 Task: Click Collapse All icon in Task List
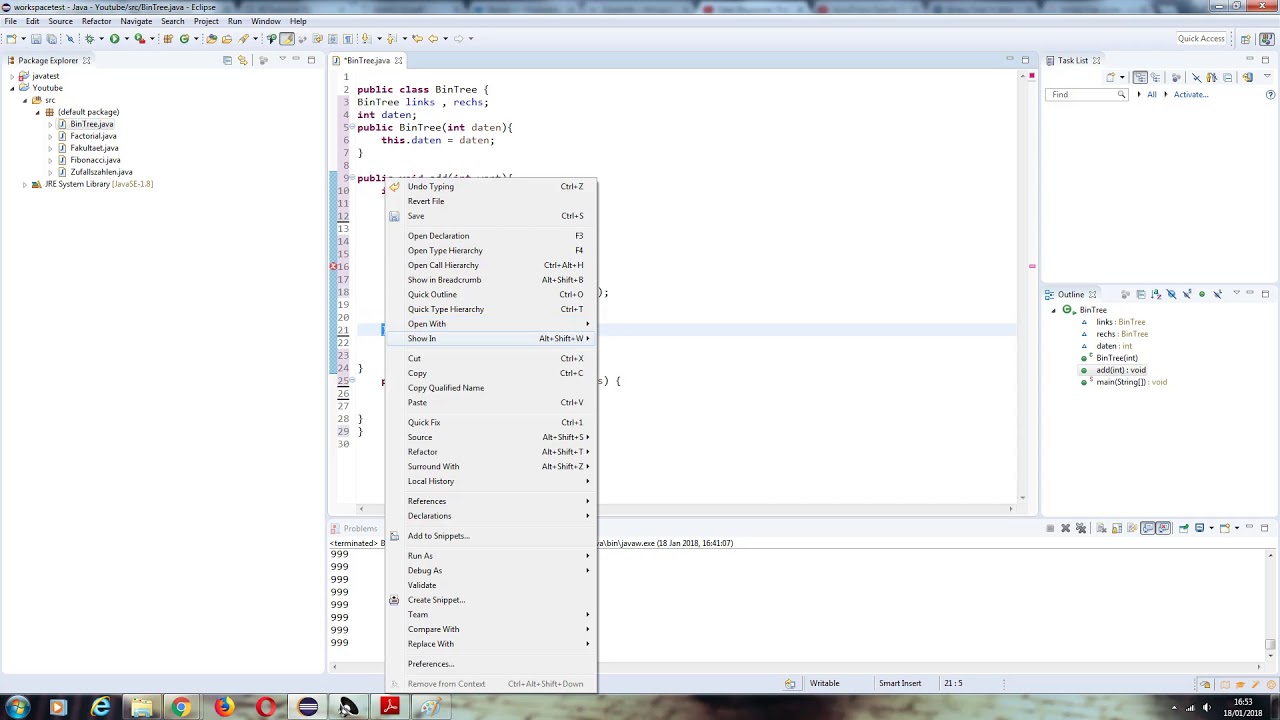point(1227,77)
